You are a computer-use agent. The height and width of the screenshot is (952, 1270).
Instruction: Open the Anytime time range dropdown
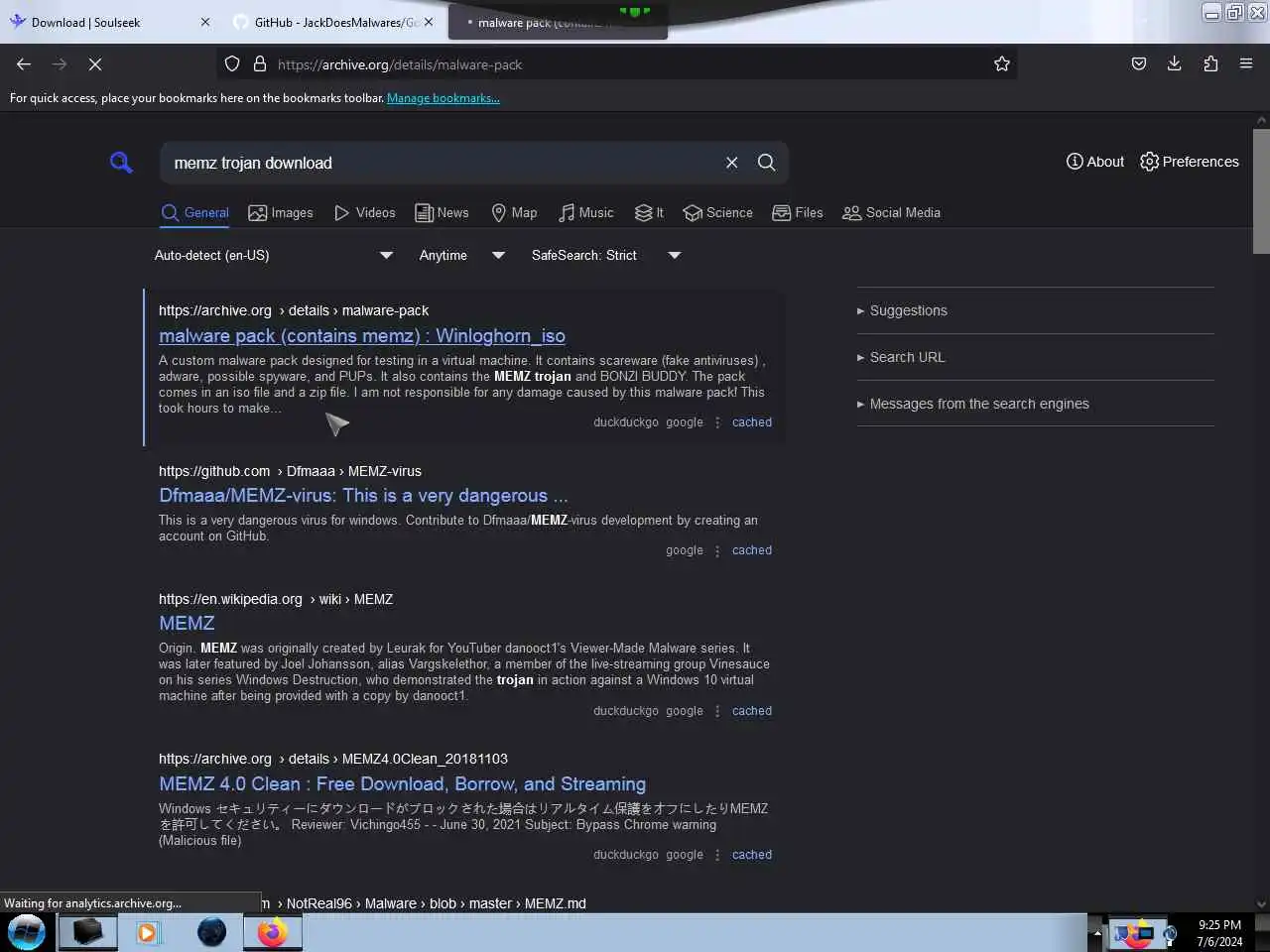[x=462, y=255]
